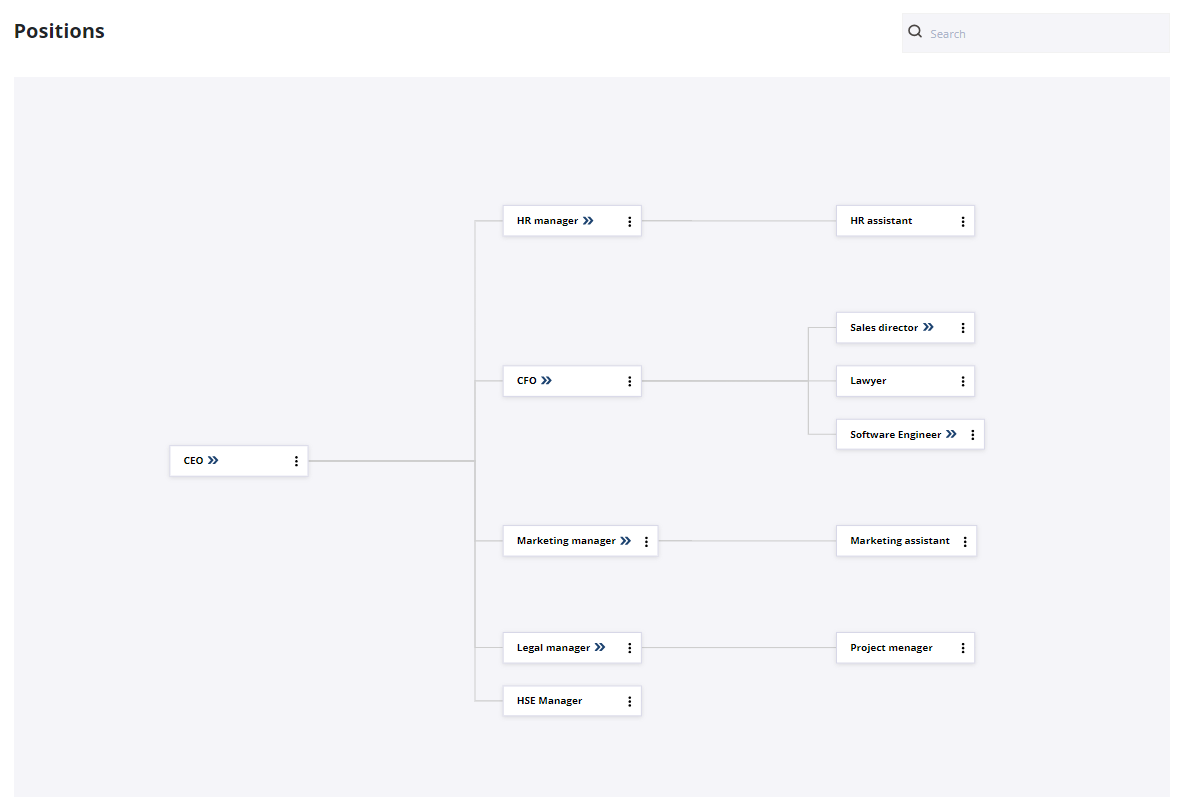
Task: Collapse the HR manager branch chevrons
Action: click(588, 221)
